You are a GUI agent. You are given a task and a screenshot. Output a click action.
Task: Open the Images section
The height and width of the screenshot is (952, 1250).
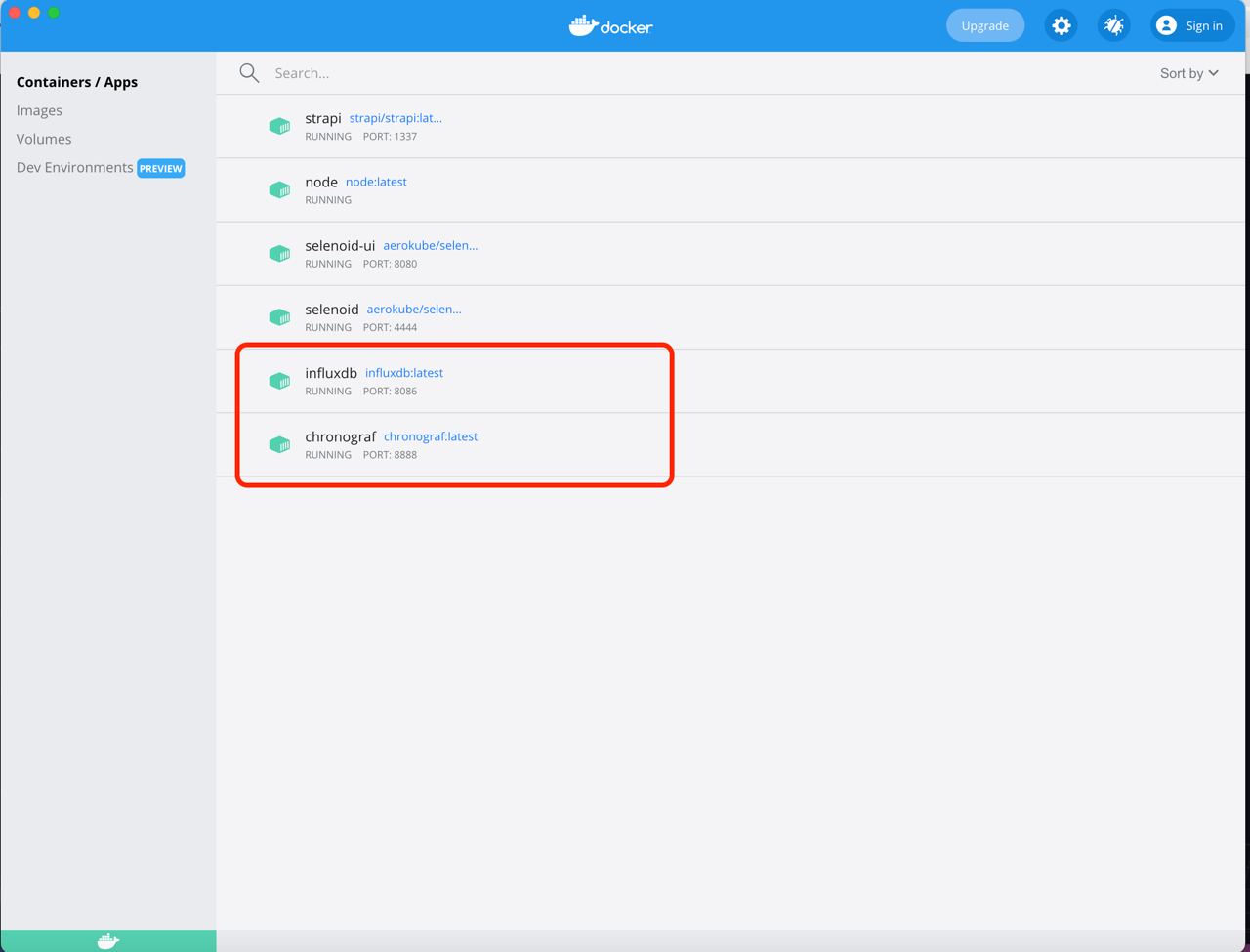[x=39, y=110]
